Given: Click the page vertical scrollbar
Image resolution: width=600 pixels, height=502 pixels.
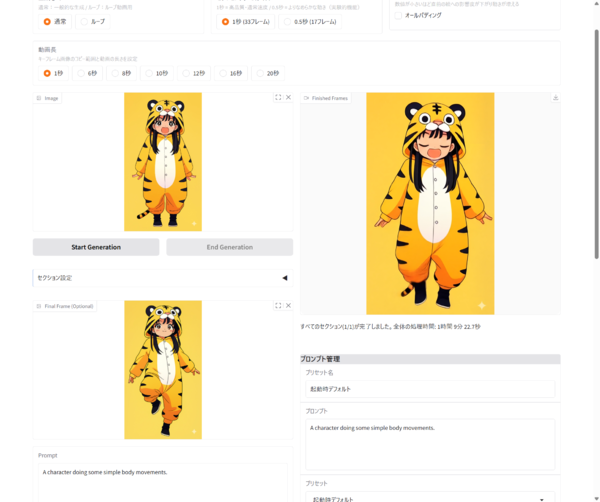Looking at the screenshot, I should point(596,144).
